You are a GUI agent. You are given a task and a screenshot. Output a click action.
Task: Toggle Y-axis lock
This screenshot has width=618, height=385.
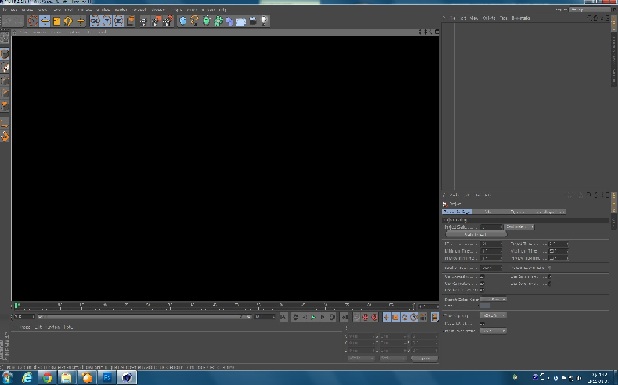click(x=107, y=21)
